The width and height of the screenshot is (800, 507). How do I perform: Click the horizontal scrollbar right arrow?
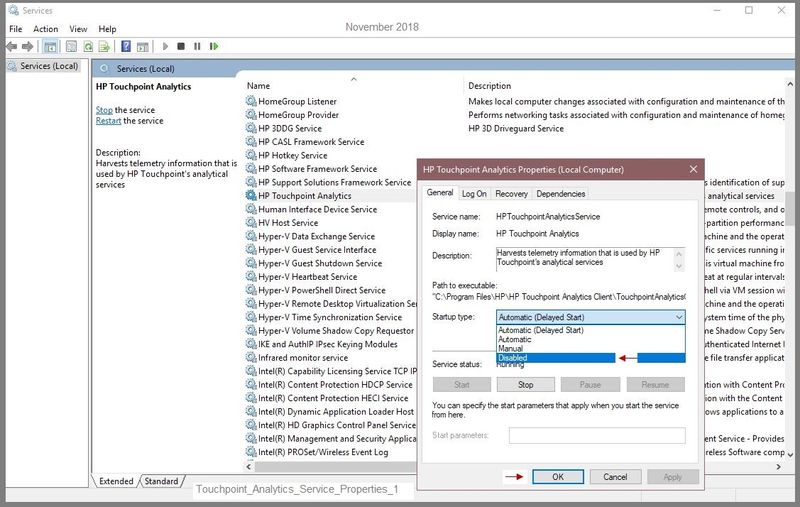pos(779,467)
